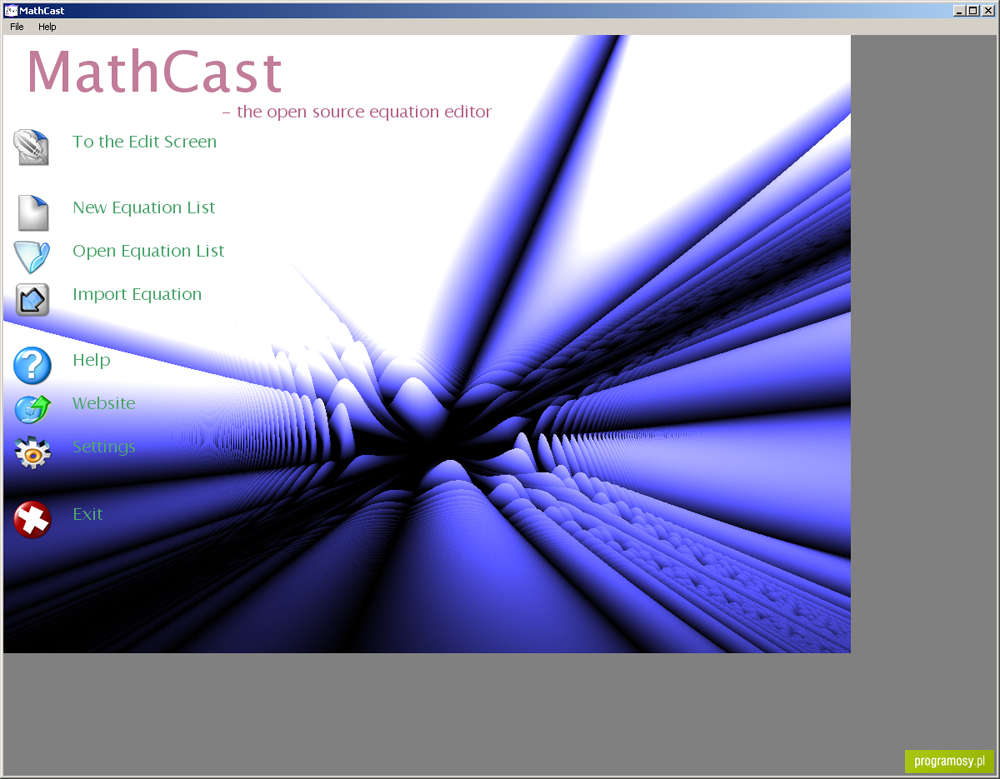
Task: Maximize the MathCast window
Action: (x=973, y=10)
